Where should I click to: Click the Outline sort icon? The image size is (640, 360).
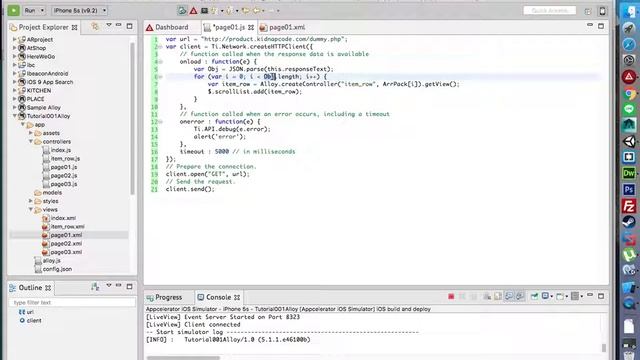95,287
